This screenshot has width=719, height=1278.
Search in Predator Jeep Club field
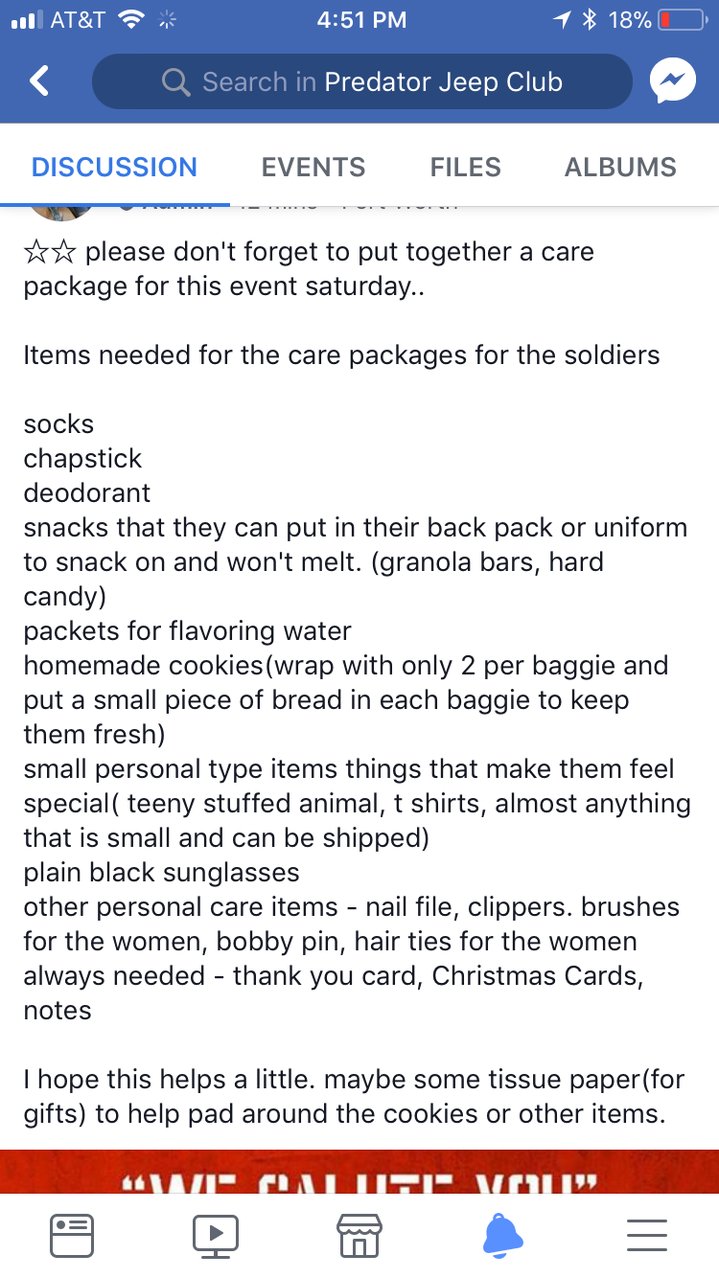(x=362, y=82)
